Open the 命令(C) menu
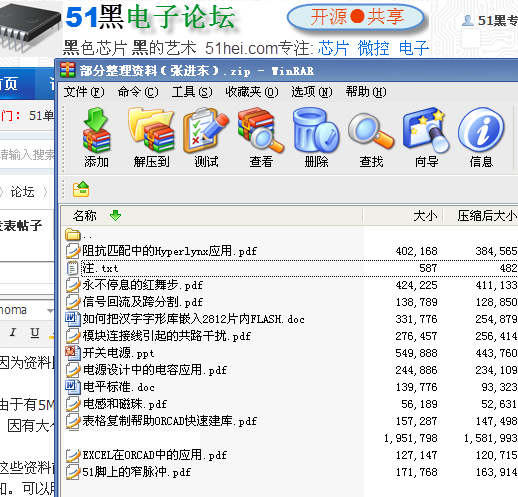The width and height of the screenshot is (518, 497). click(x=138, y=92)
